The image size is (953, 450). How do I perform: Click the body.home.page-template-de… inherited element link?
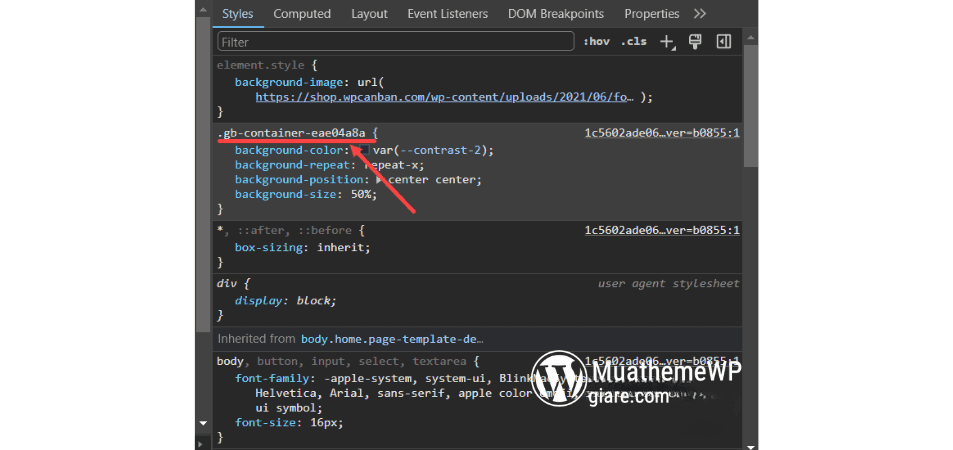point(391,339)
